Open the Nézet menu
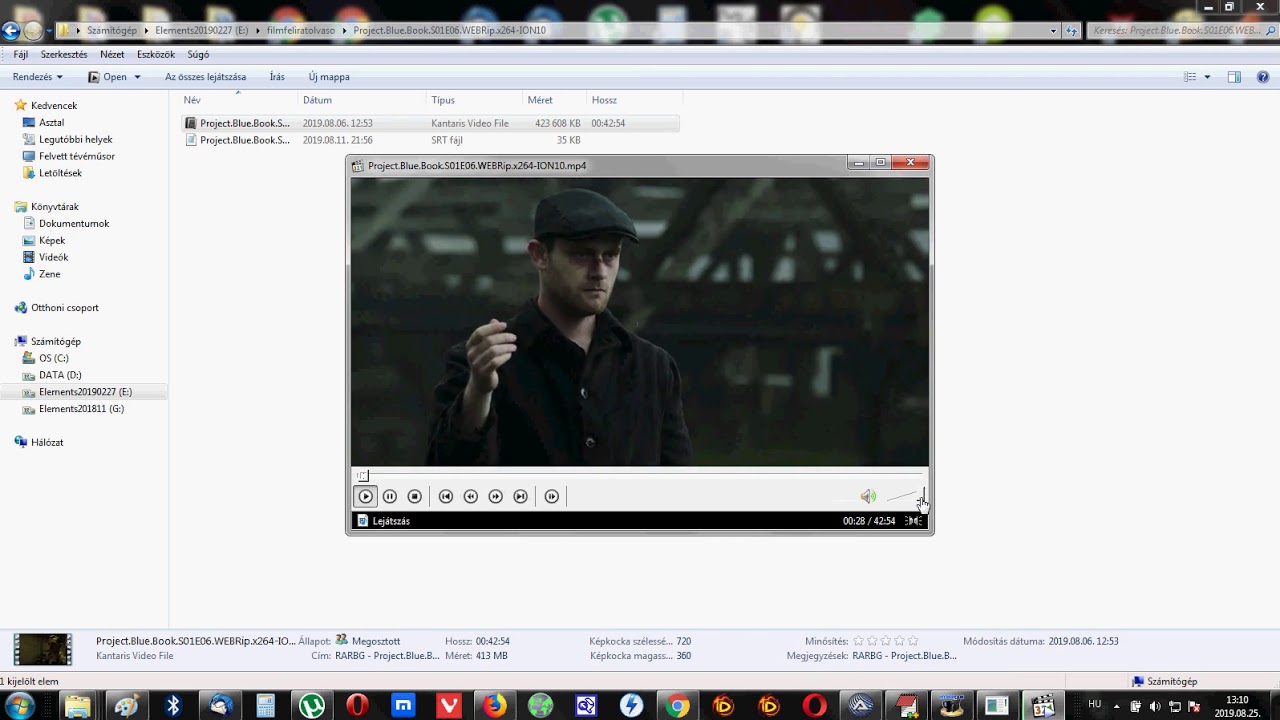The width and height of the screenshot is (1280, 720). 112,55
